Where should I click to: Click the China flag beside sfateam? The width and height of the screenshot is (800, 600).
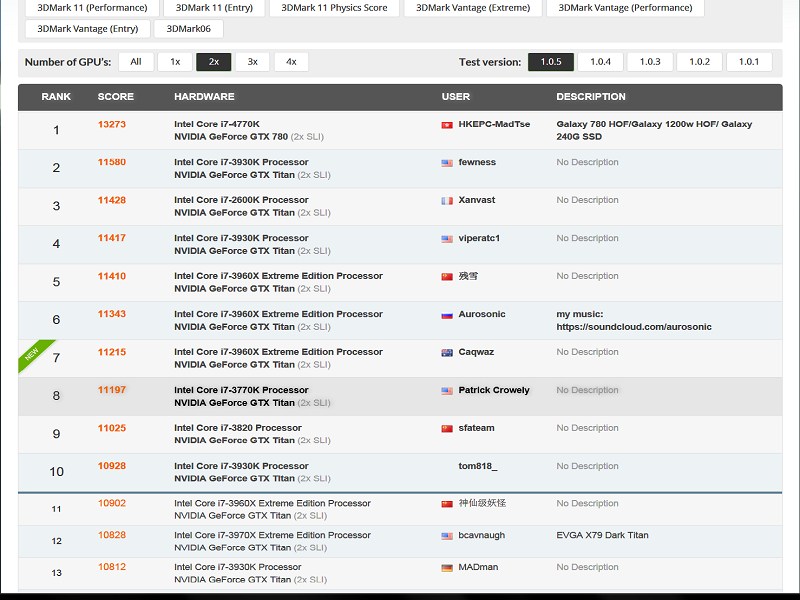point(447,429)
